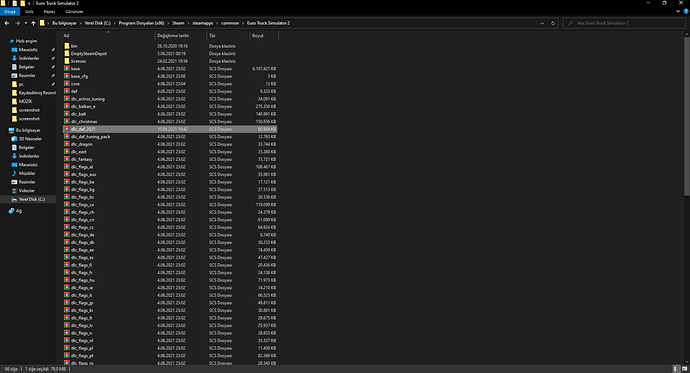Open pinned Resimler under Hızlı erişim
This screenshot has height=373, width=690.
(x=26, y=76)
